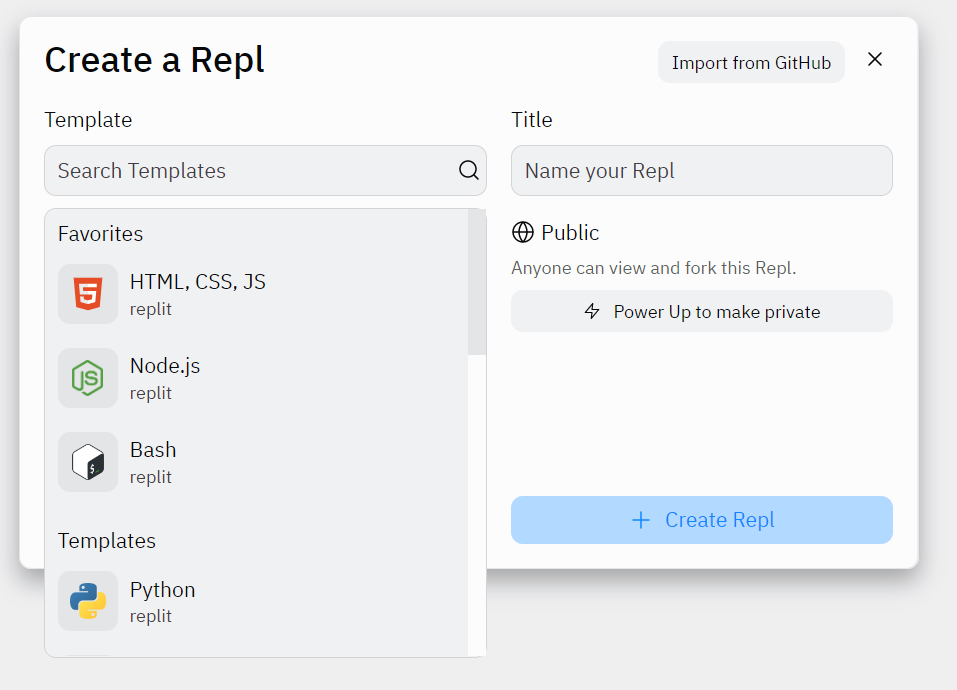Click the Title field label

[532, 120]
